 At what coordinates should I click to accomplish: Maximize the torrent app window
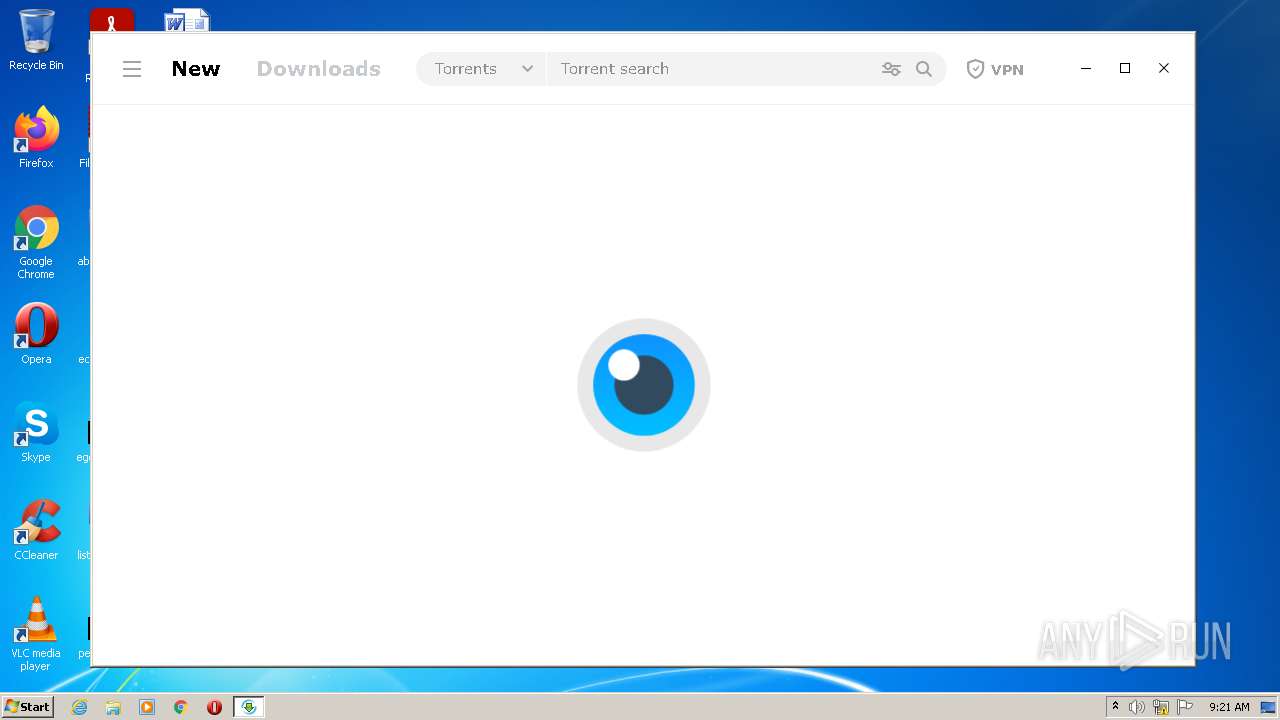point(1125,69)
